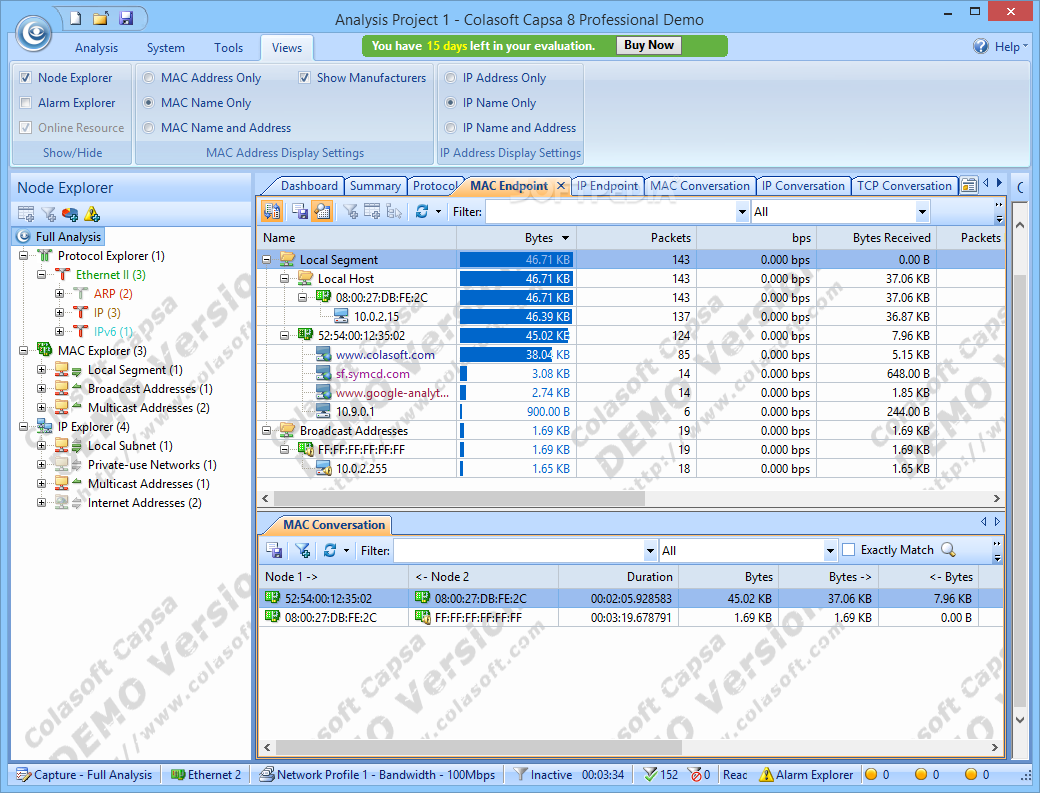Select MAC Address Only radio button
1040x793 pixels.
[x=149, y=78]
